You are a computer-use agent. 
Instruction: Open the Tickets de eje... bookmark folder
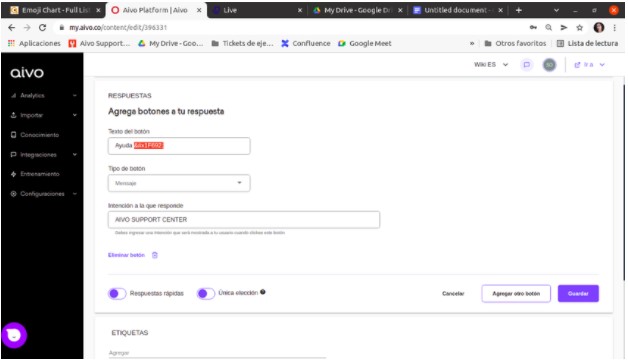(242, 43)
